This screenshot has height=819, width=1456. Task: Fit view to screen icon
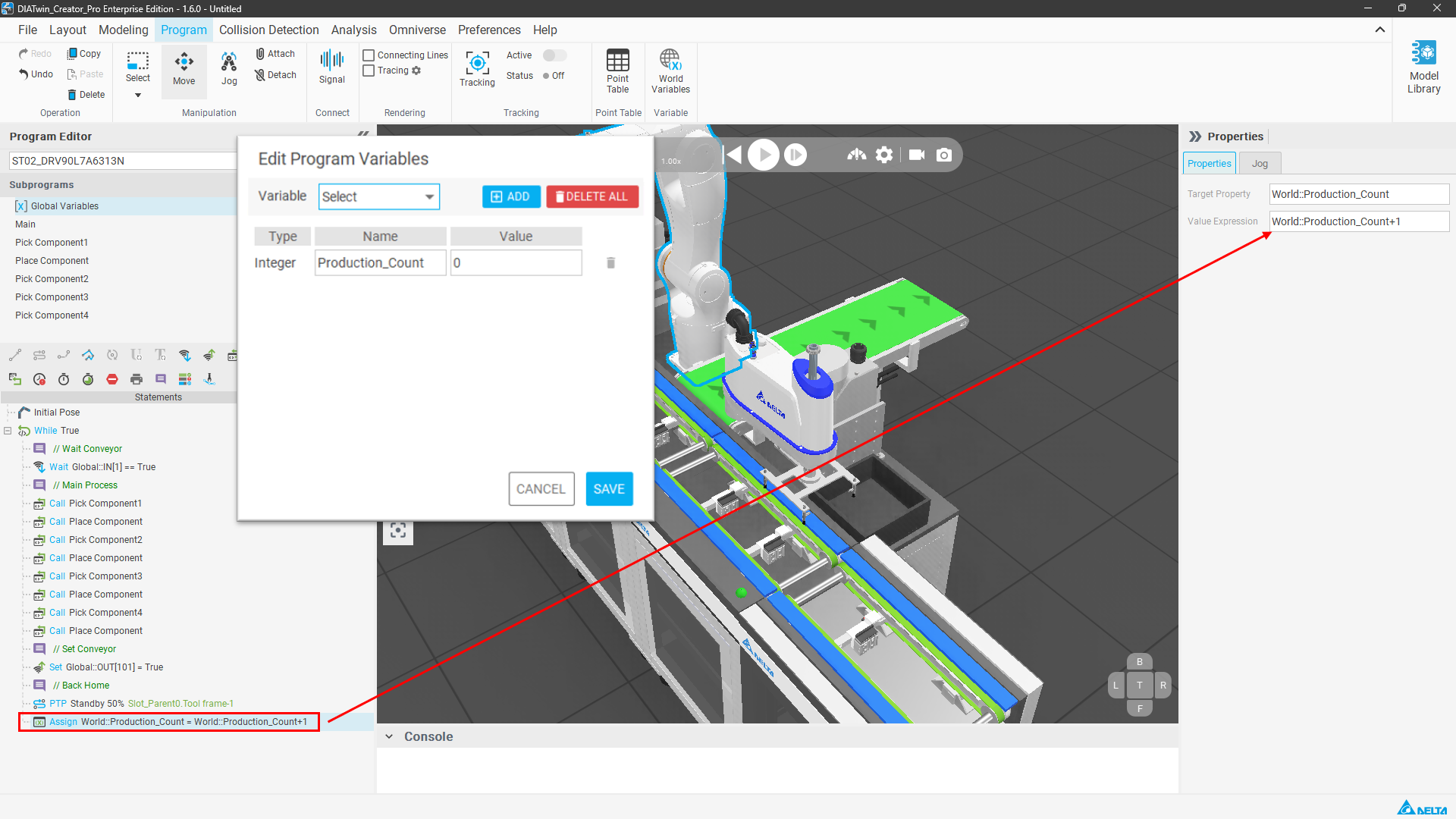click(x=398, y=530)
